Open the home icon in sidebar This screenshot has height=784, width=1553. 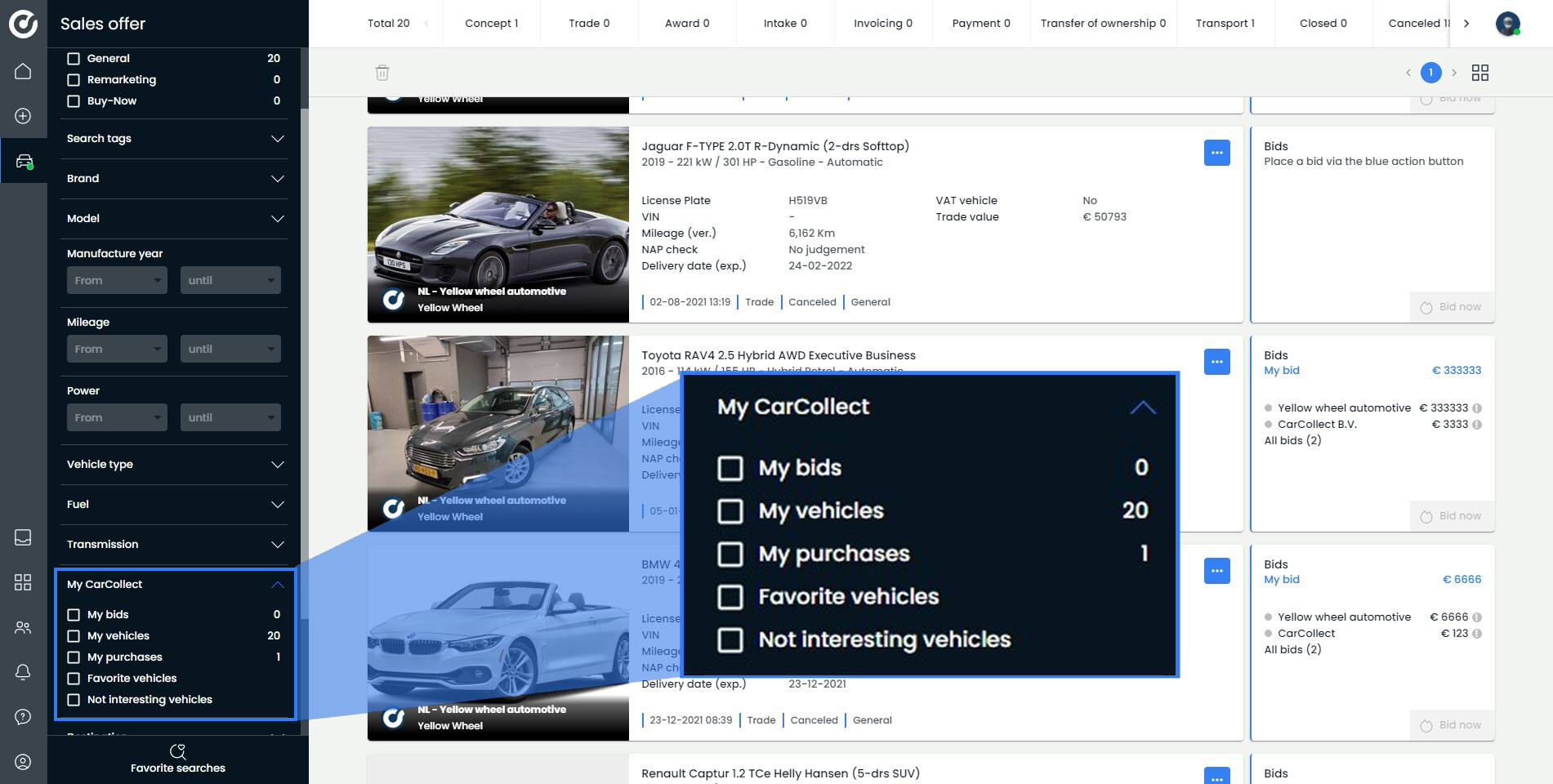23,71
